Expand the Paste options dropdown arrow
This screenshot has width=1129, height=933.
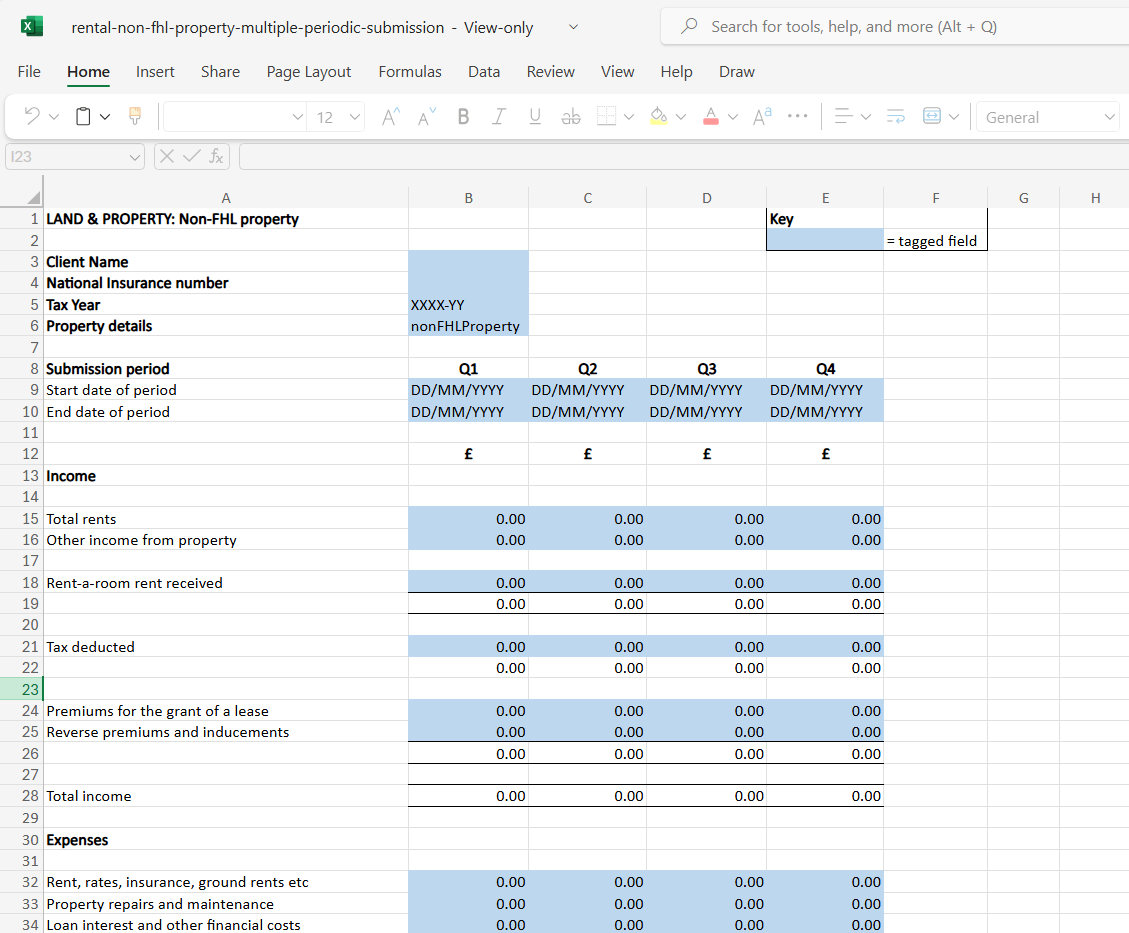[105, 117]
